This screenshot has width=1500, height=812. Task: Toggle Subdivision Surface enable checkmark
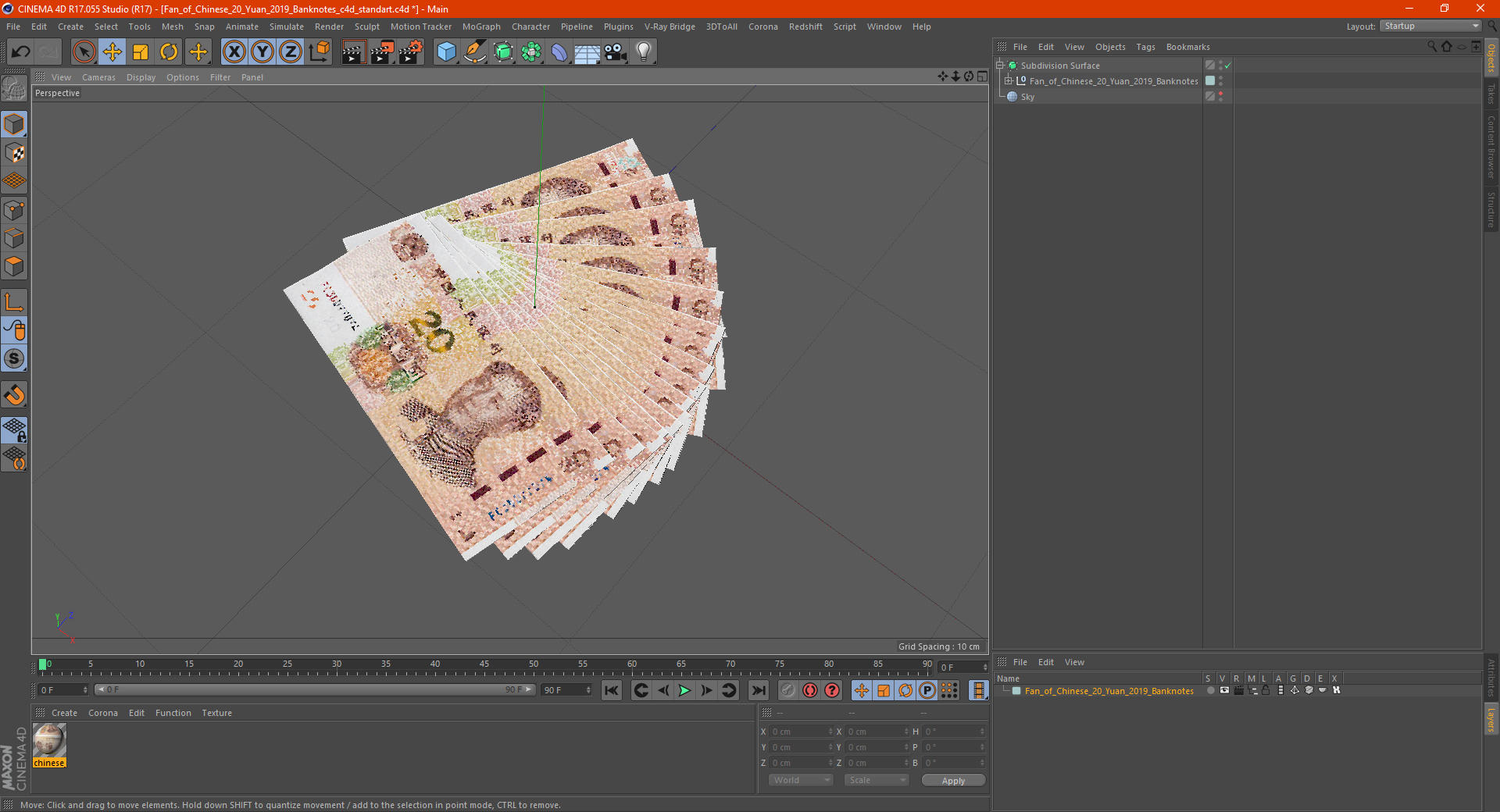coord(1228,66)
